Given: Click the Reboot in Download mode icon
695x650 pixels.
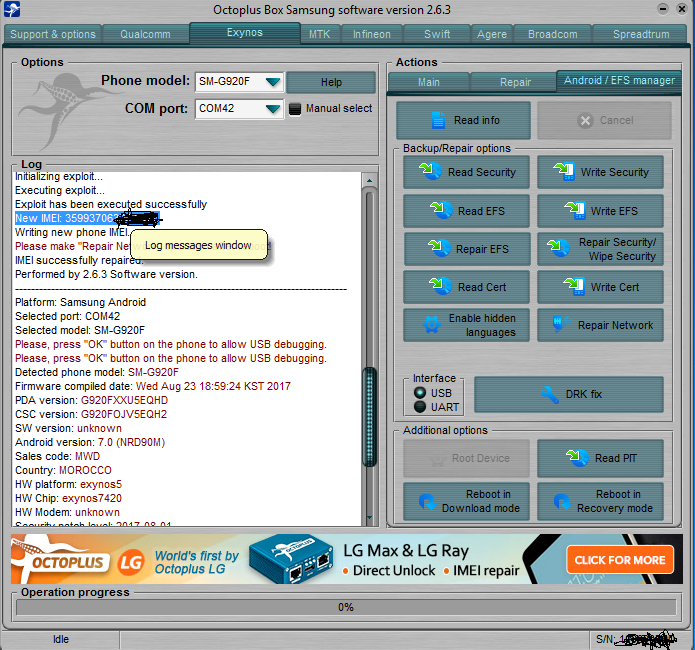Looking at the screenshot, I should [x=427, y=501].
